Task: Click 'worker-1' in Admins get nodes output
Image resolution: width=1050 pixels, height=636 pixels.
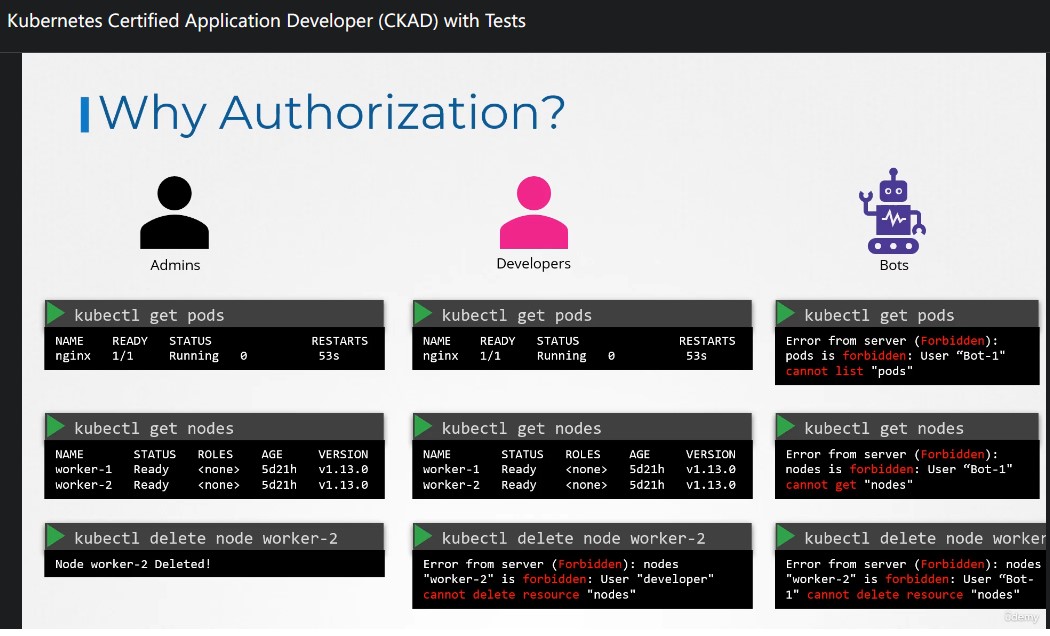Action: pyautogui.click(x=84, y=469)
